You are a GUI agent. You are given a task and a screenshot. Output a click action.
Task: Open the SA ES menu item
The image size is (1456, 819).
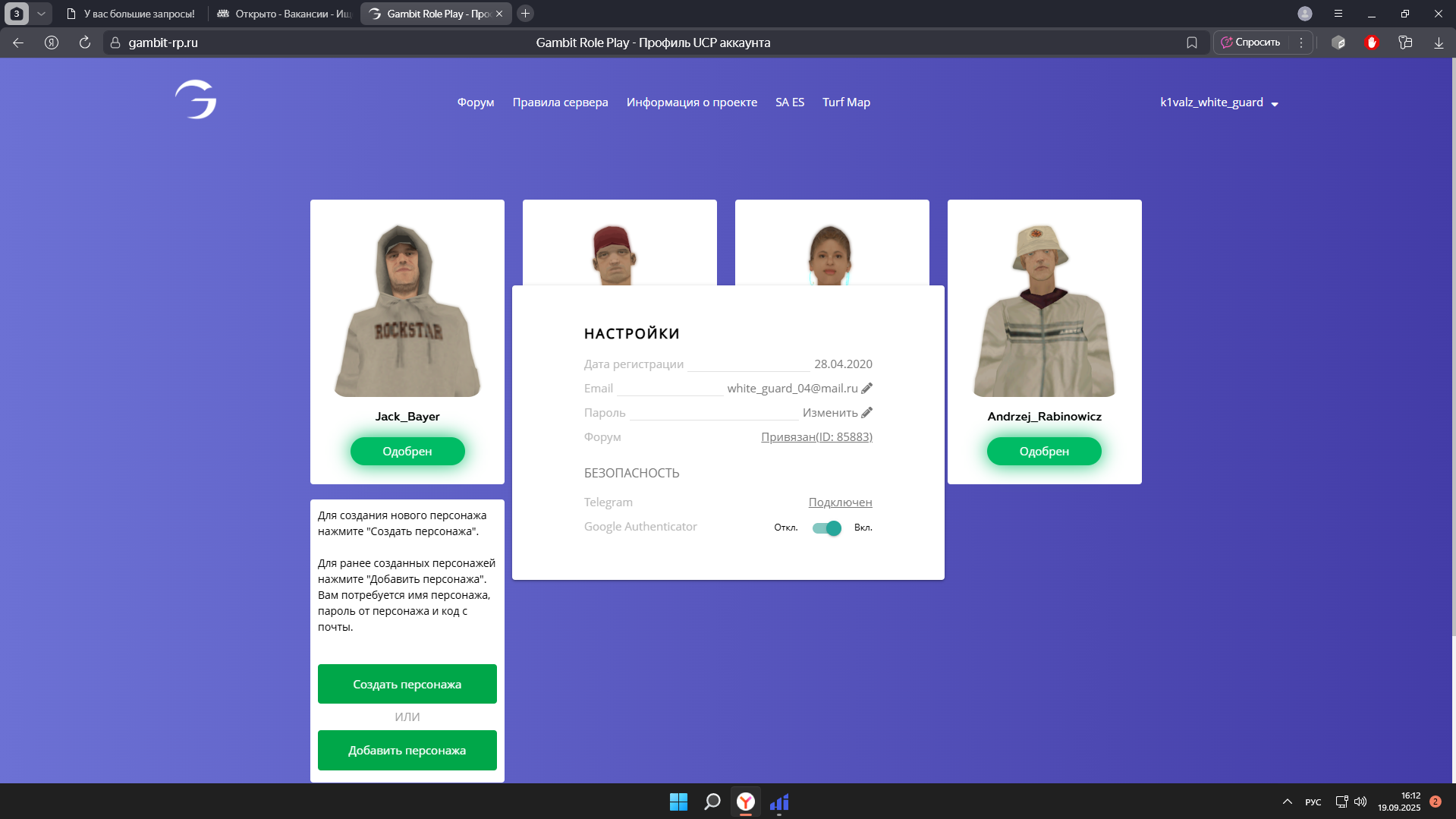coord(790,102)
